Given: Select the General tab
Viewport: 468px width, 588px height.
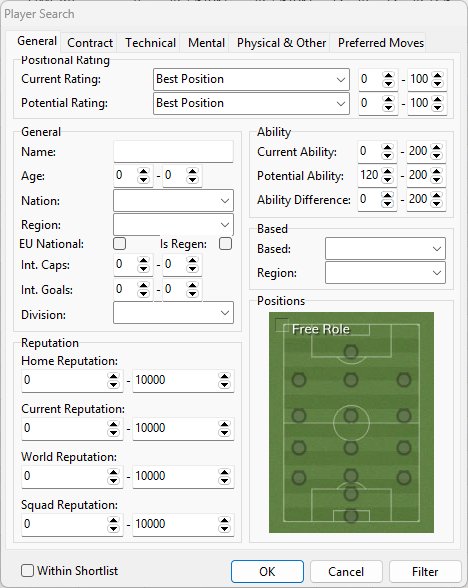Looking at the screenshot, I should click(37, 41).
